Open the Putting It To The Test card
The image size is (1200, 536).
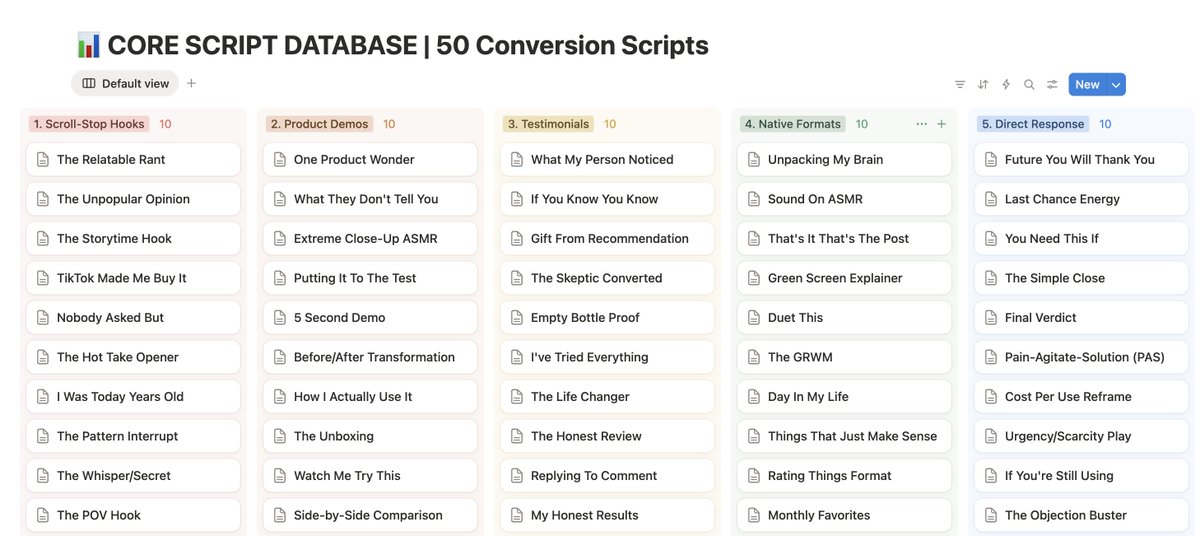click(x=370, y=278)
